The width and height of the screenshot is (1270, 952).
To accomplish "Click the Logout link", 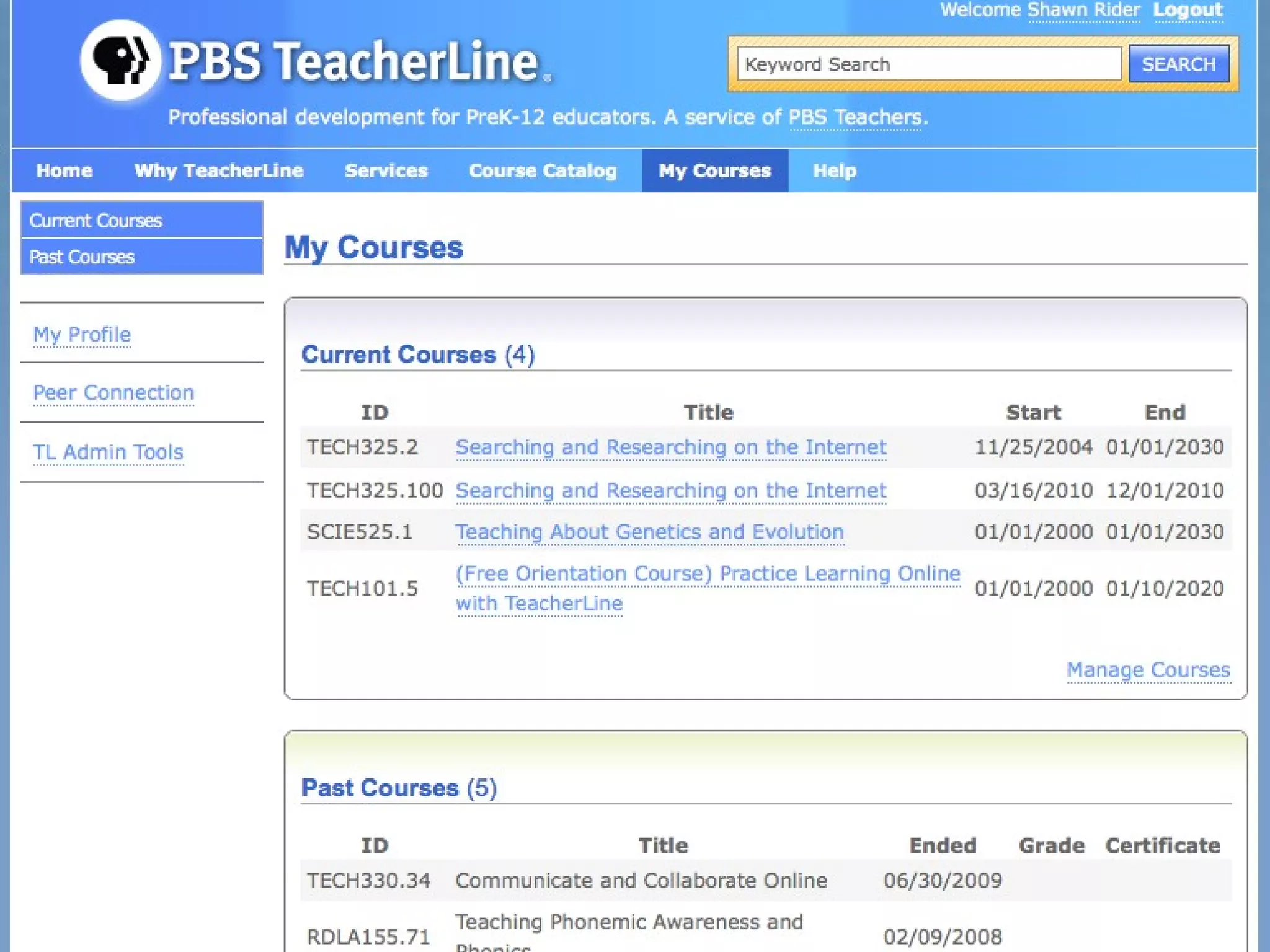I will pos(1188,11).
